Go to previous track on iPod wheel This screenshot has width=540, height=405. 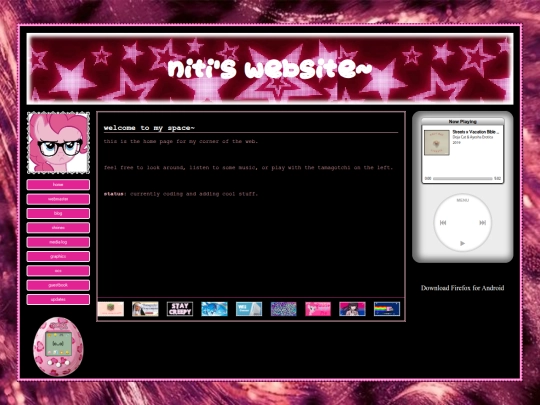coord(443,223)
